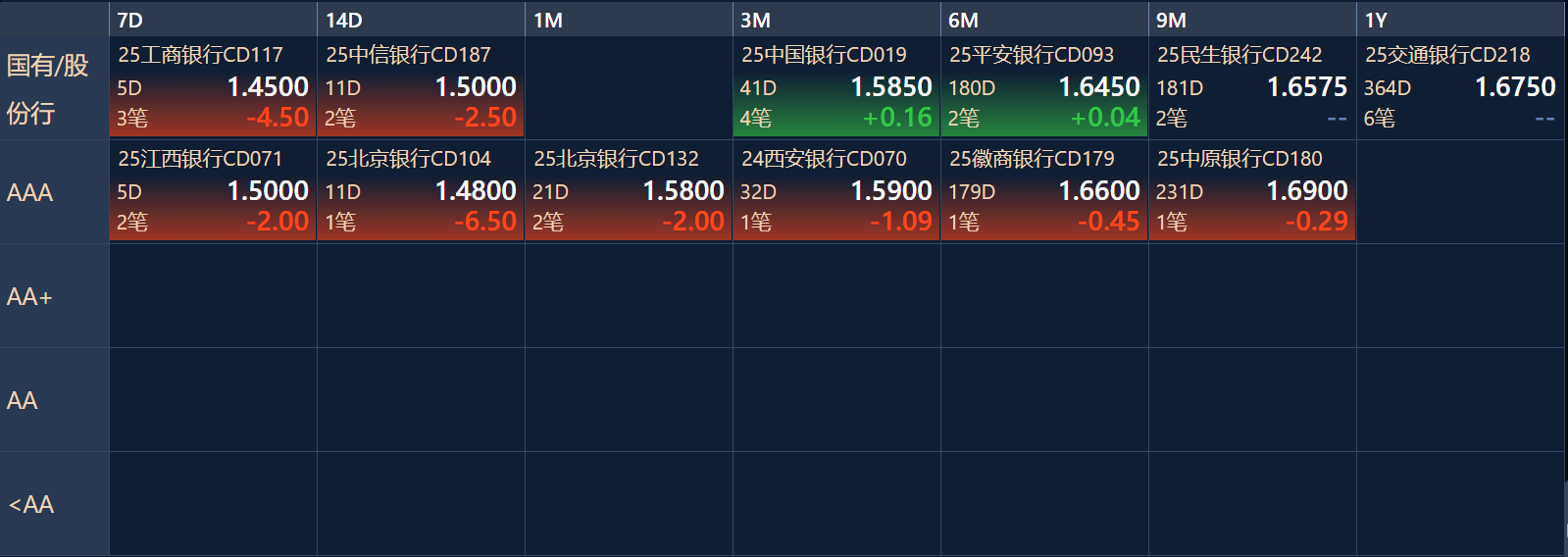This screenshot has width=1568, height=557.
Task: Click the AA rating row label
Action: (x=54, y=400)
